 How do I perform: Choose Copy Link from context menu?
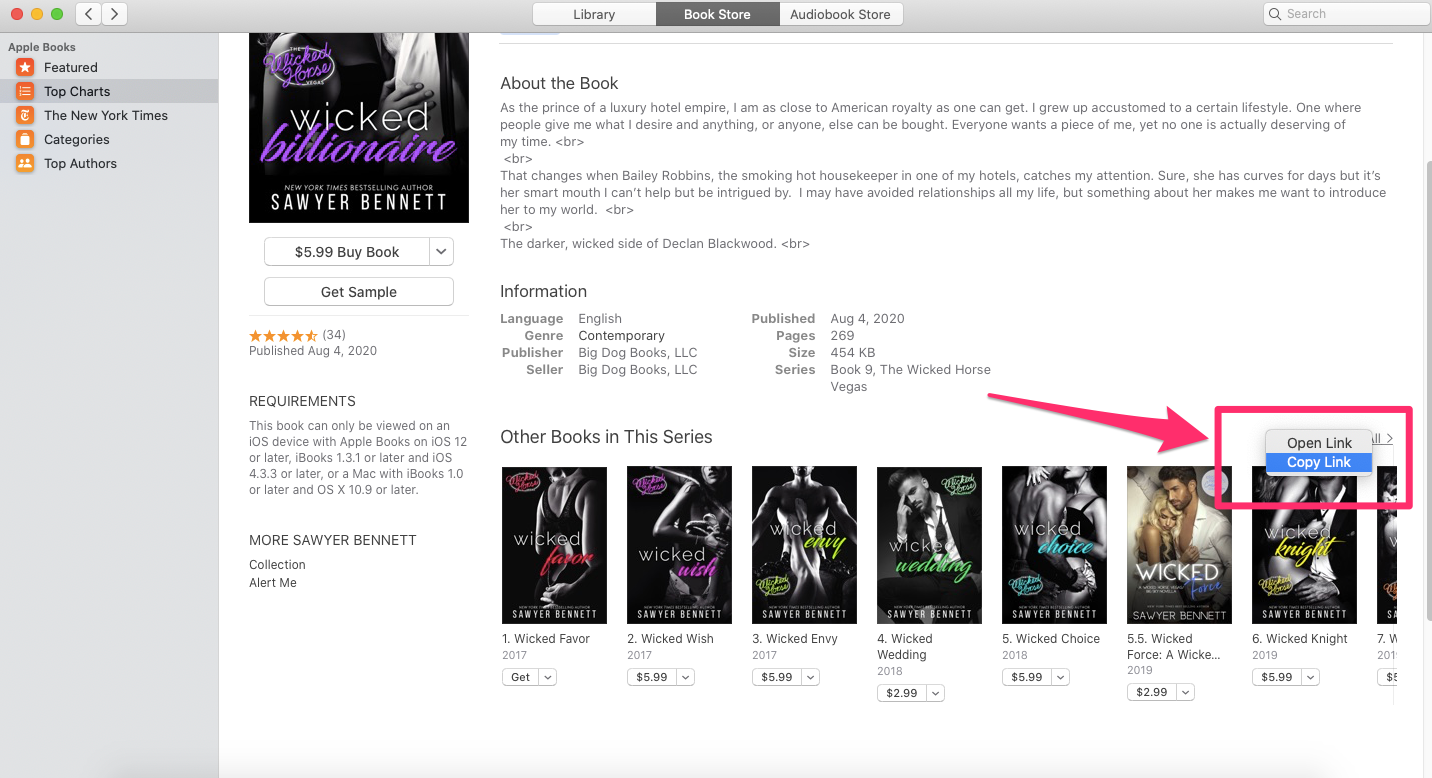[x=1319, y=462]
